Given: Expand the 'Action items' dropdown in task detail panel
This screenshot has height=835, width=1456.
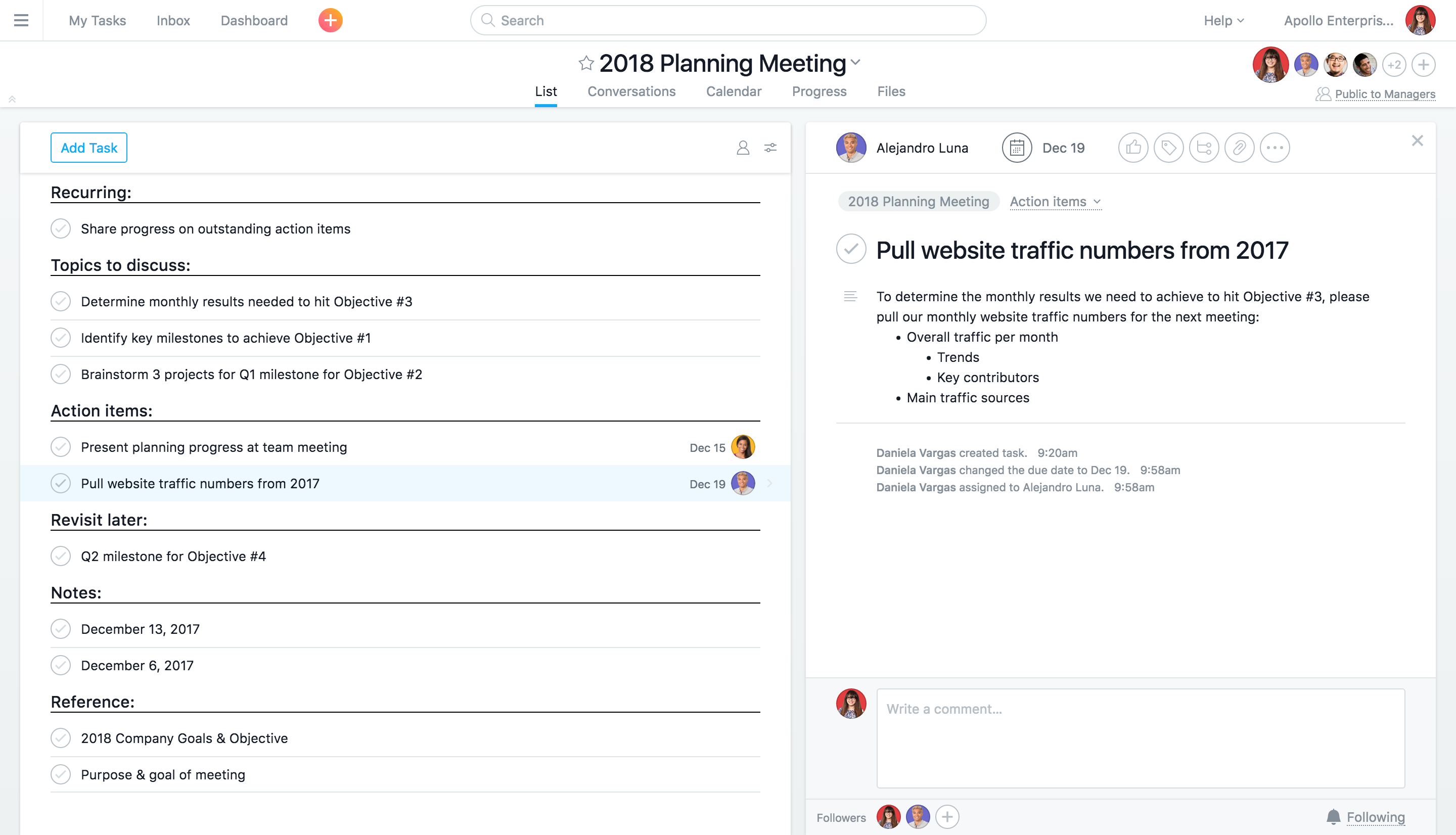Looking at the screenshot, I should (x=1055, y=201).
